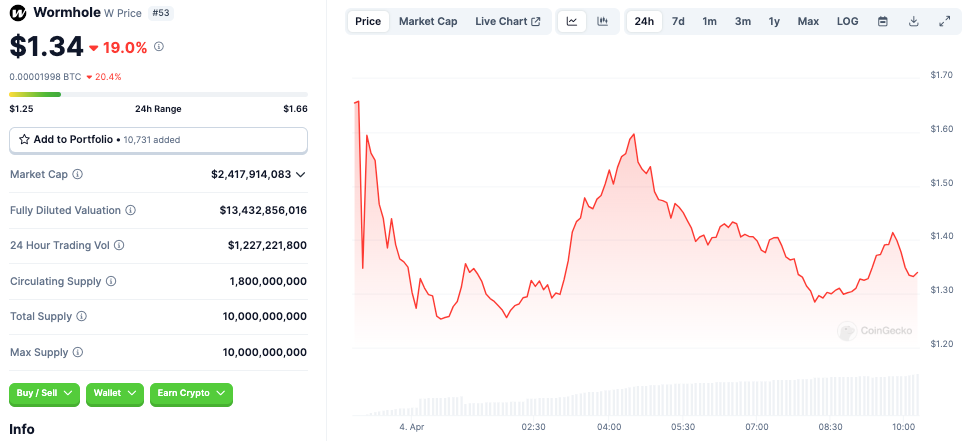Image resolution: width=968 pixels, height=441 pixels.
Task: Click the external link icon on Live Chart
Action: tap(536, 22)
